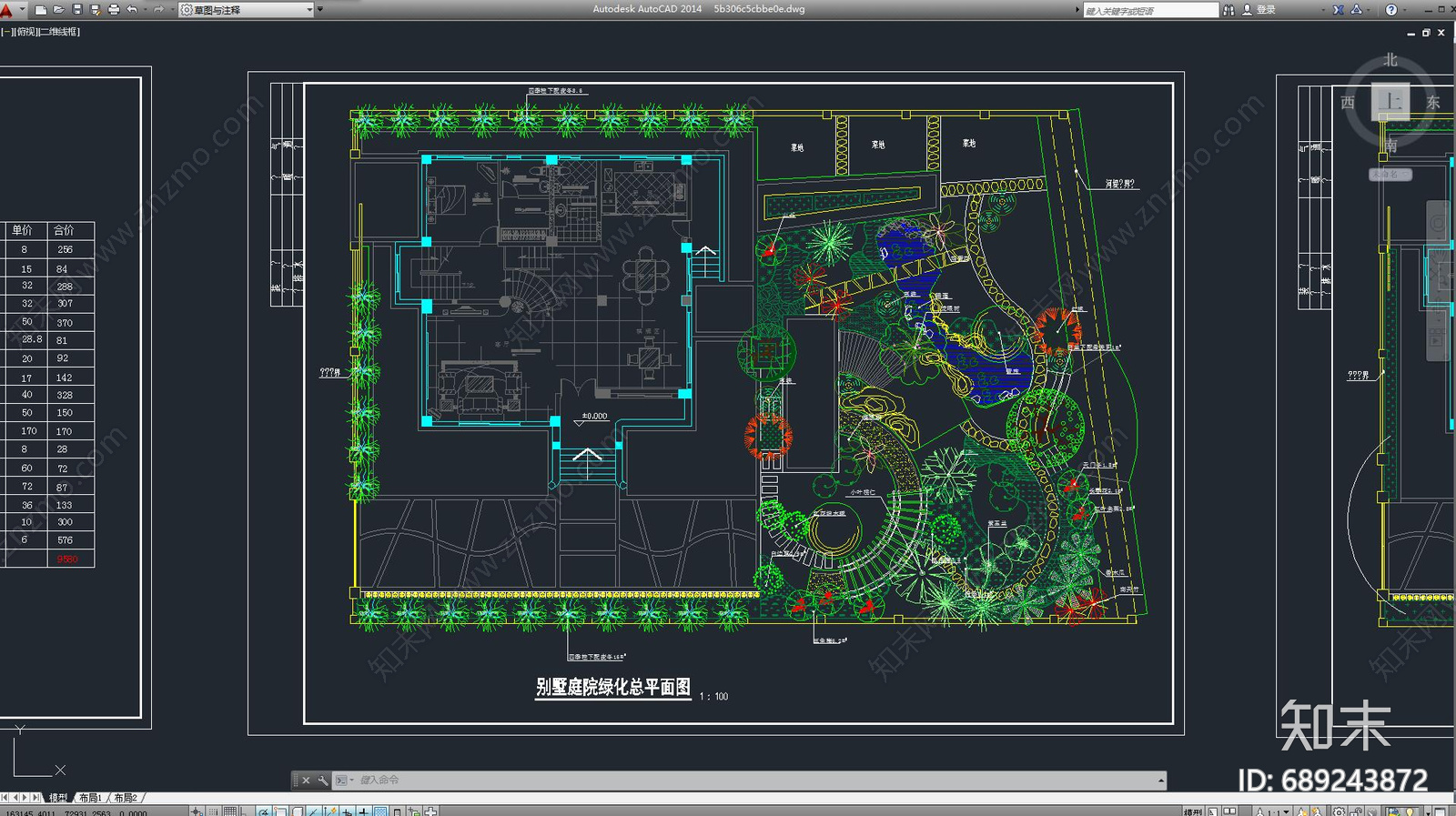Switch to the 布局2 layout tab
The height and width of the screenshot is (816, 1456).
(x=126, y=798)
